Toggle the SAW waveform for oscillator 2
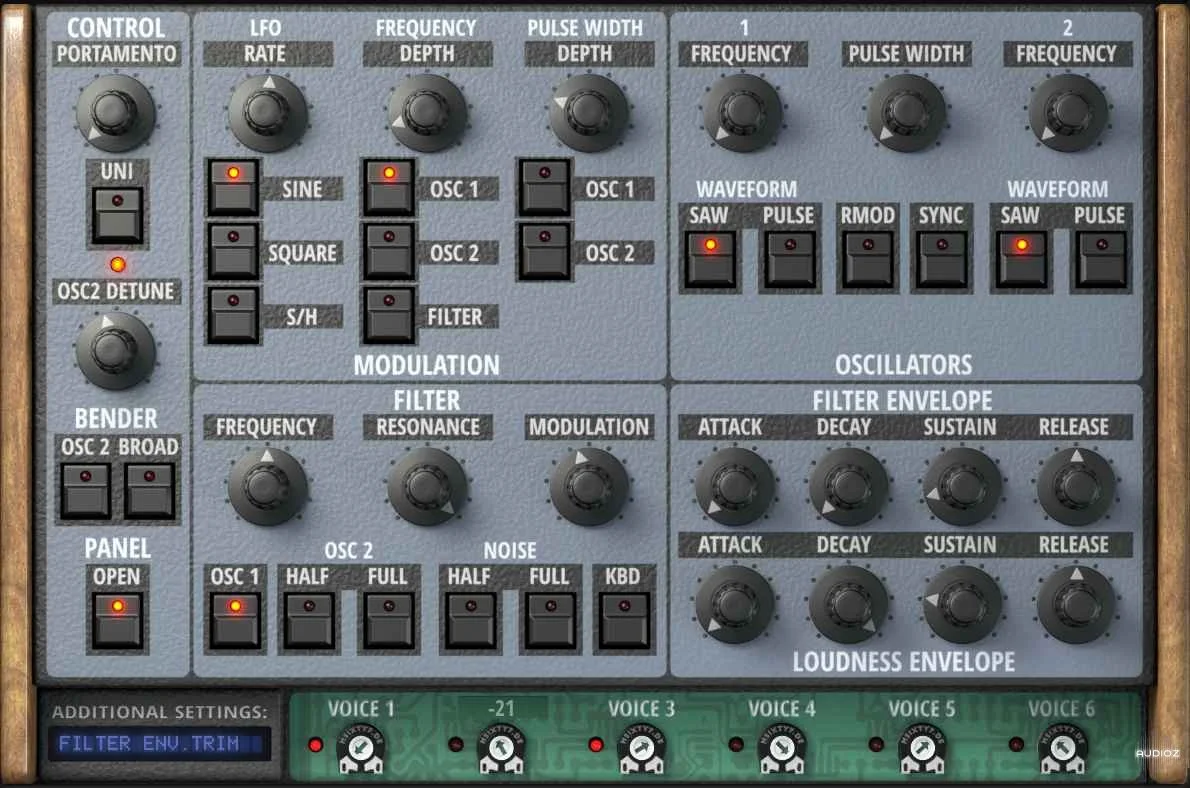Image resolution: width=1190 pixels, height=788 pixels. pyautogui.click(x=1022, y=260)
